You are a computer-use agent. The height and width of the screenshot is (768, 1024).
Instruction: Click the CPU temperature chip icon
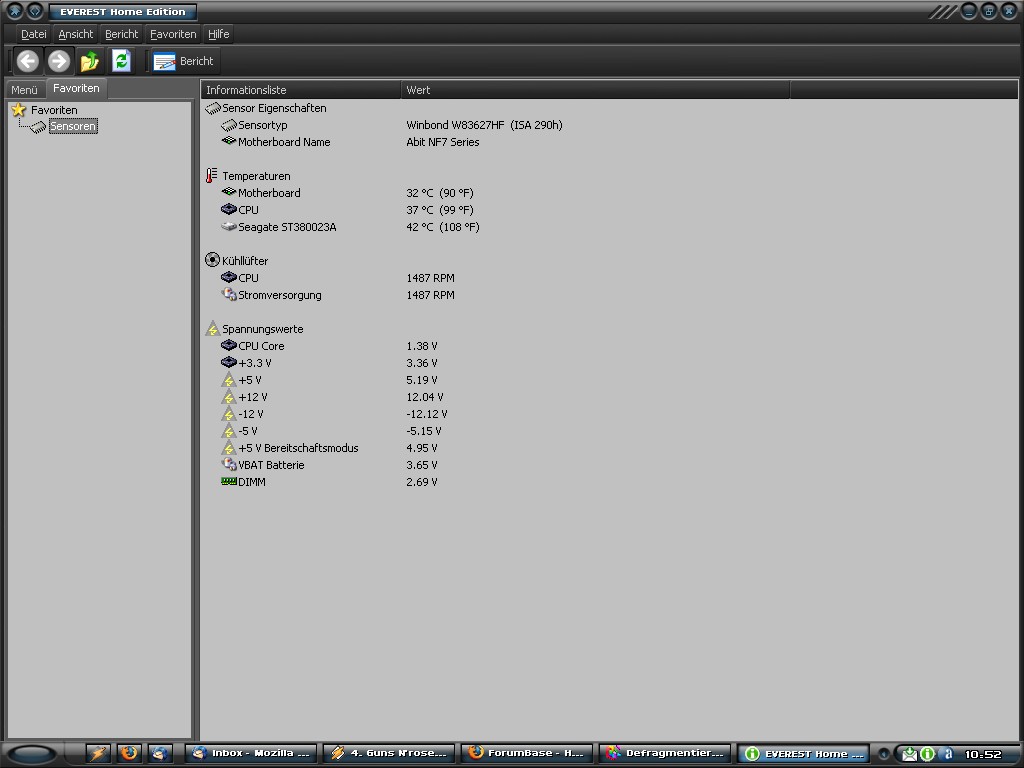click(x=229, y=210)
